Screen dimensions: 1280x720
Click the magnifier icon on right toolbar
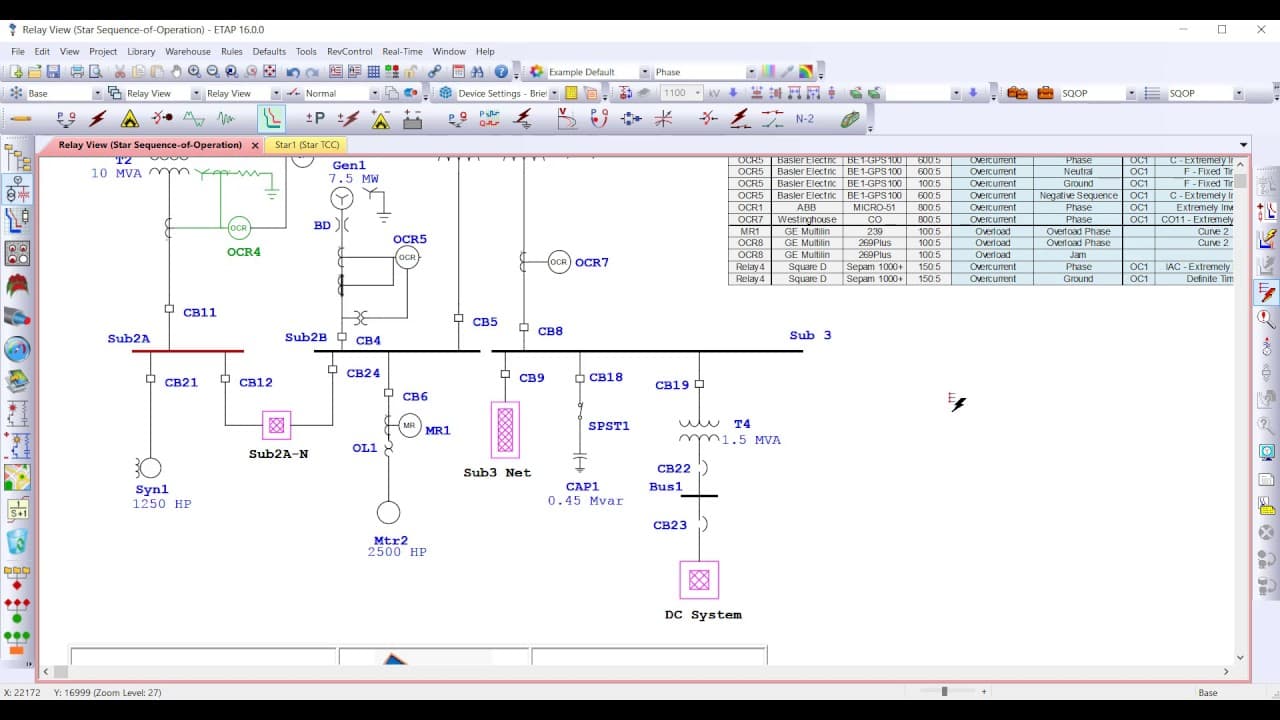1267,320
